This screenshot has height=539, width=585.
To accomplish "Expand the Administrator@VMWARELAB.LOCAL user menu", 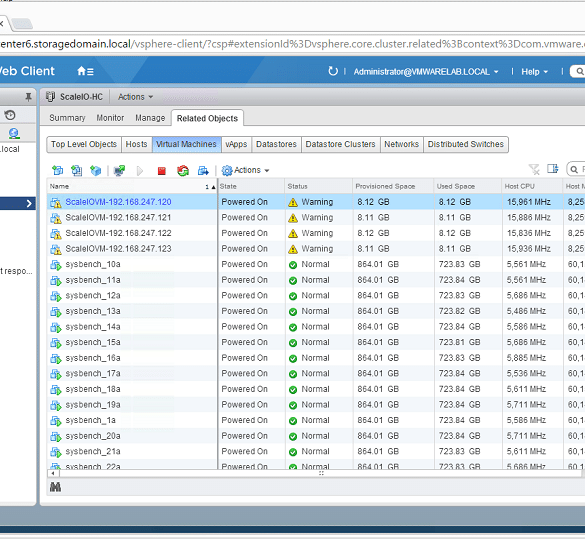I will tap(426, 72).
